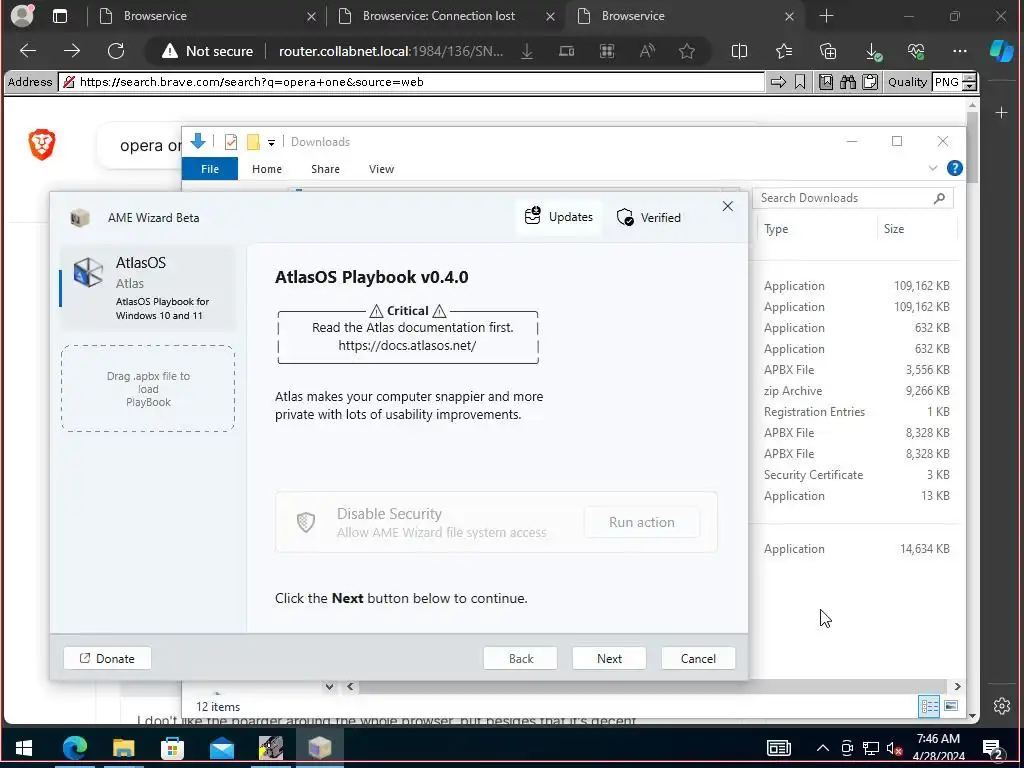Reload the page in Edge

pyautogui.click(x=116, y=51)
